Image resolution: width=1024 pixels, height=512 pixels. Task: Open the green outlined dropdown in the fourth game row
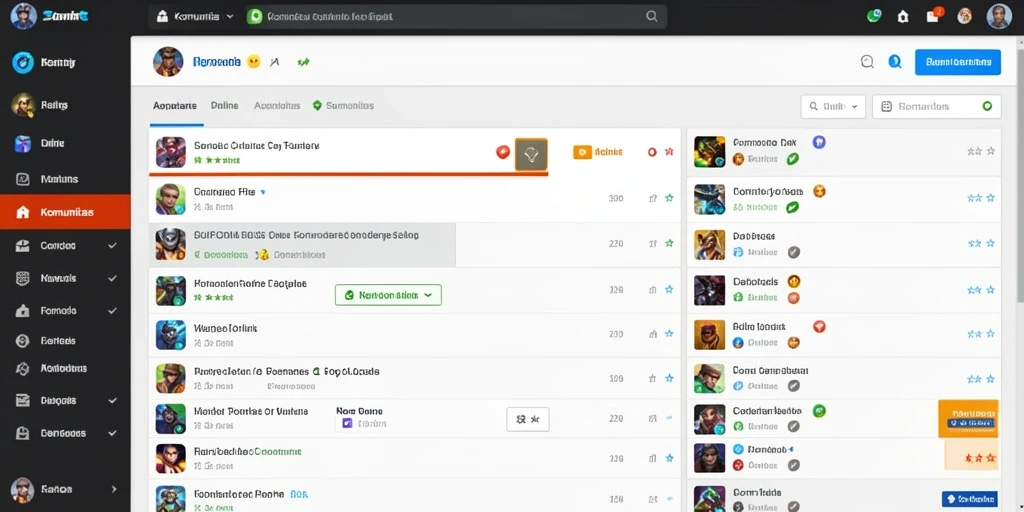click(x=388, y=295)
